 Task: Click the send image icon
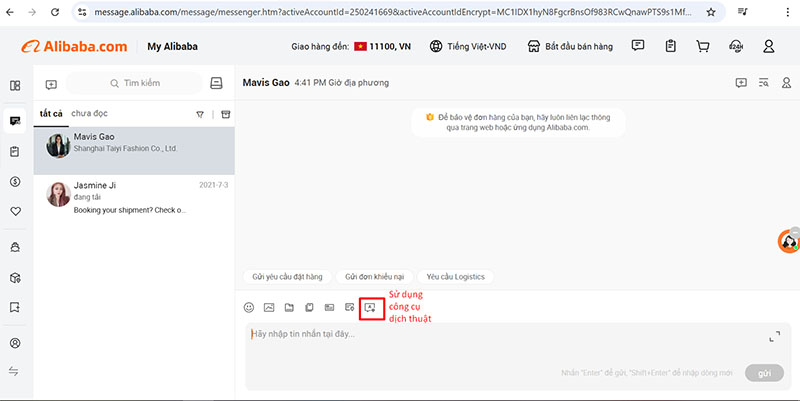click(269, 307)
